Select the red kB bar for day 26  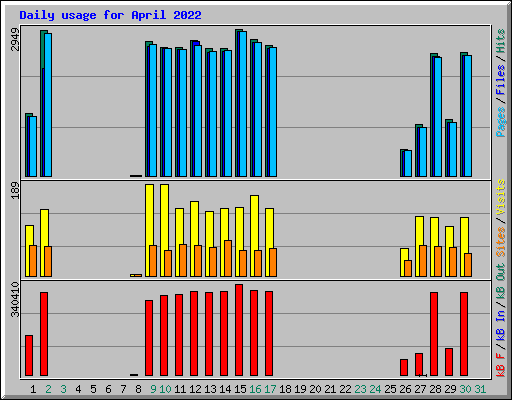coord(404,368)
